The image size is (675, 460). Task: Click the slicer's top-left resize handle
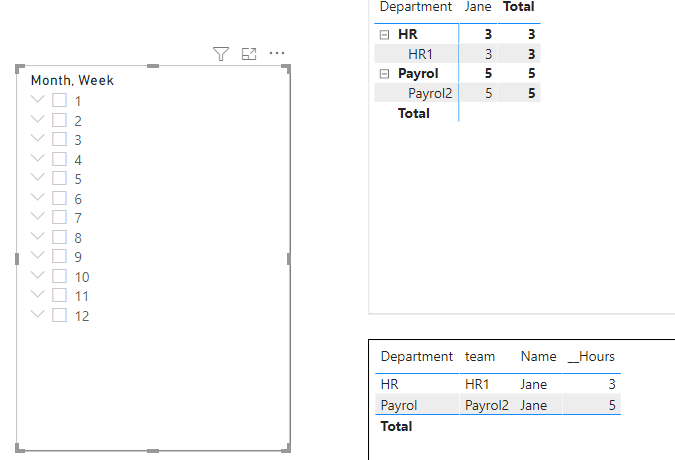pos(19,68)
